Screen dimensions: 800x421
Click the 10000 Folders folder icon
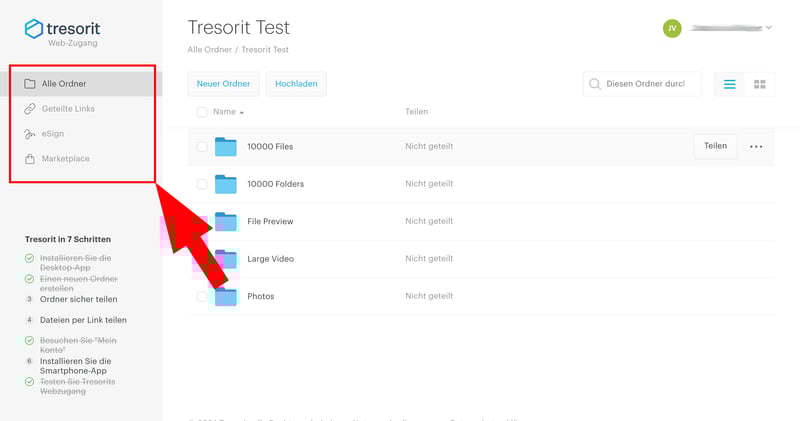pyautogui.click(x=226, y=184)
